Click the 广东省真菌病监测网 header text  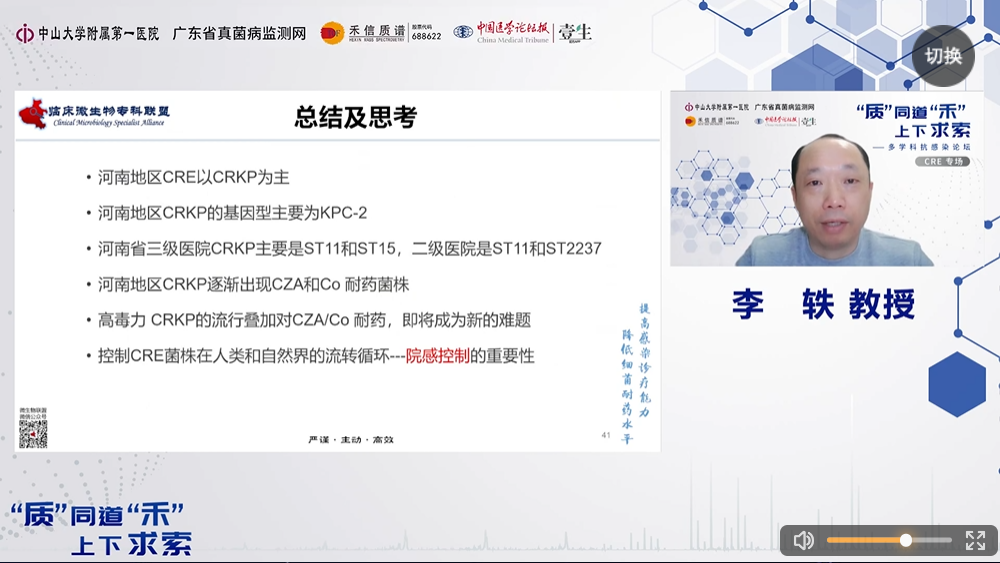click(x=239, y=34)
